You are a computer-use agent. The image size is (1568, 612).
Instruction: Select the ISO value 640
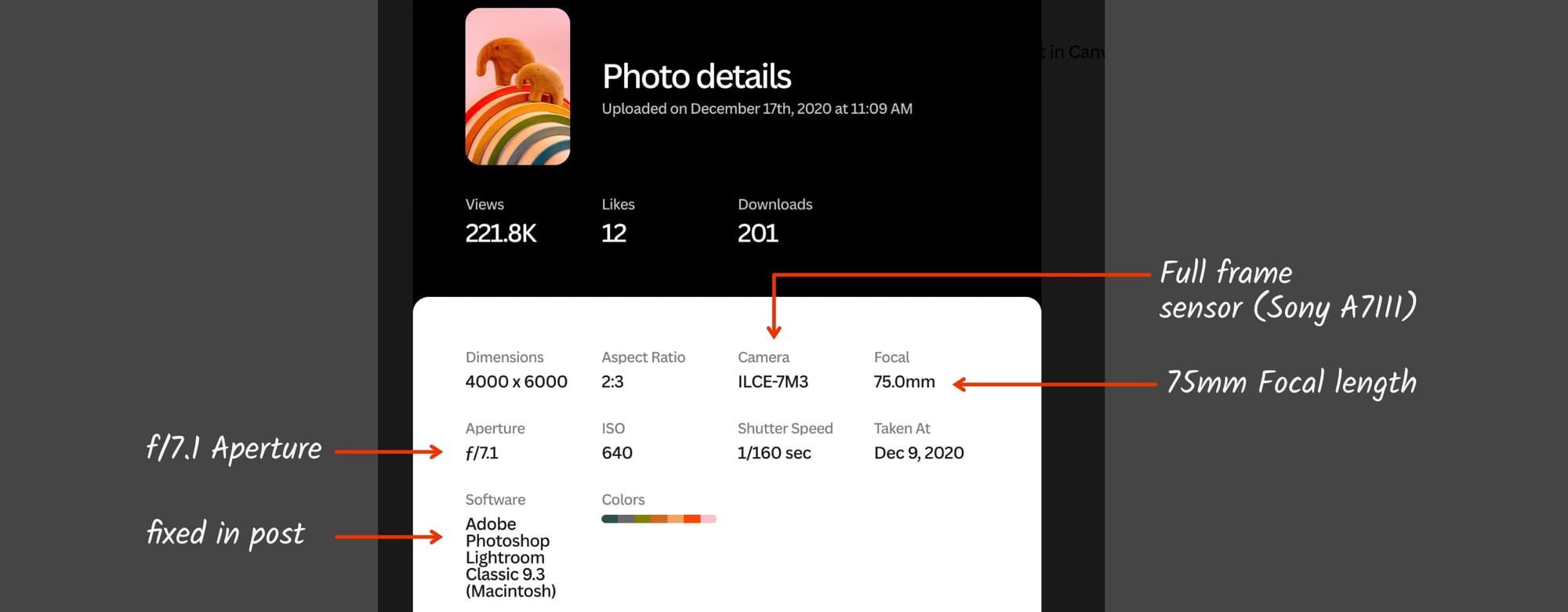coord(617,453)
